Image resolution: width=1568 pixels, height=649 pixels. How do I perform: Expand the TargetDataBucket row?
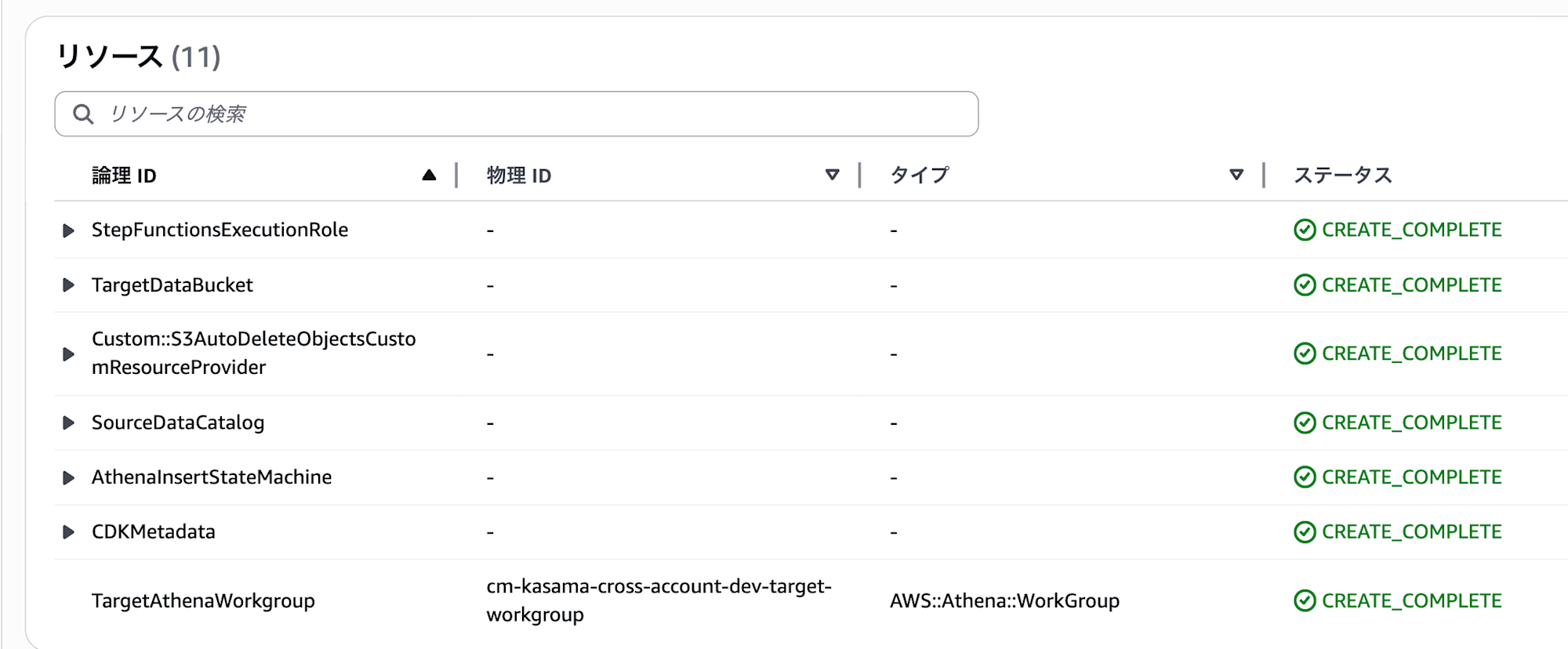point(69,285)
